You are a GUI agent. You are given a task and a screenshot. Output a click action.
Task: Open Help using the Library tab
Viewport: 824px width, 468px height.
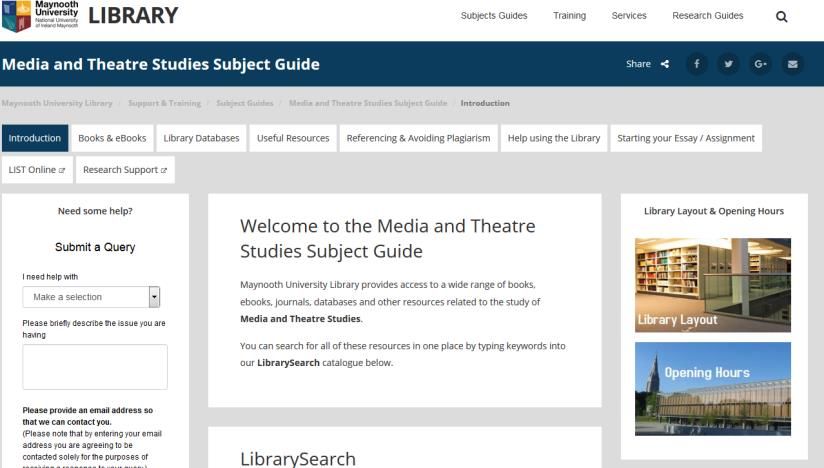[554, 138]
